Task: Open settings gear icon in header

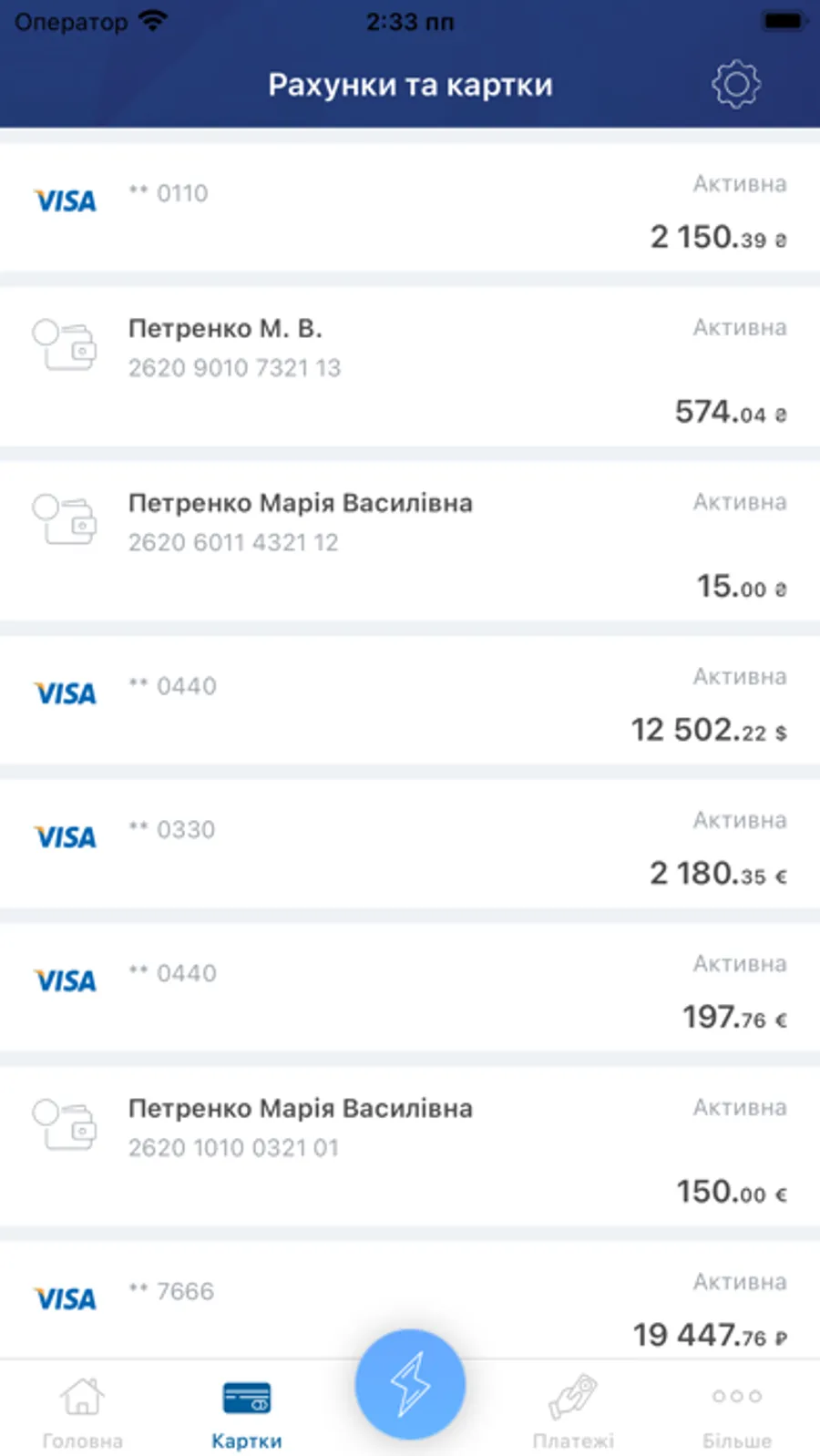Action: pos(736,85)
